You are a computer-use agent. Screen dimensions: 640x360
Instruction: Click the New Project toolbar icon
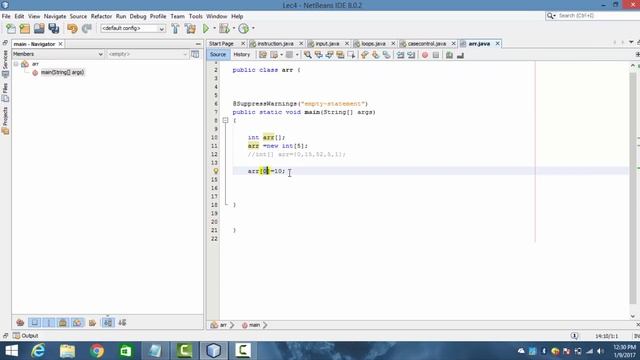tap(25, 29)
